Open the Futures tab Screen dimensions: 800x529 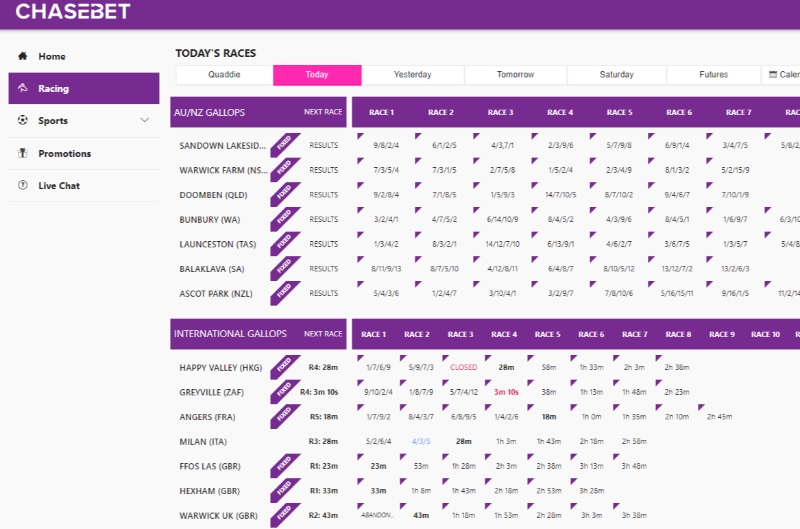coord(713,74)
